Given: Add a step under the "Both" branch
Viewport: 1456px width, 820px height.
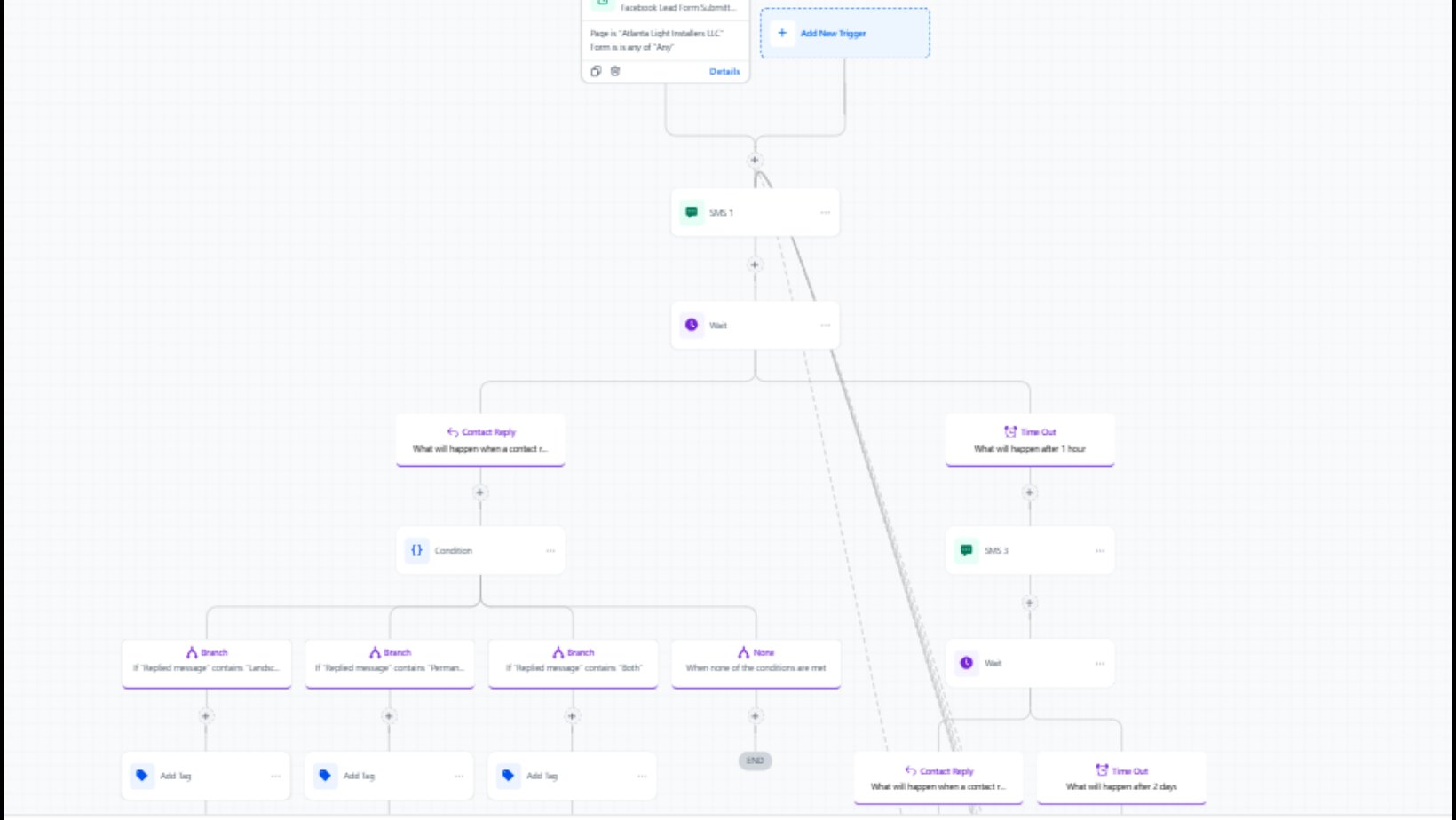Looking at the screenshot, I should pos(572,716).
